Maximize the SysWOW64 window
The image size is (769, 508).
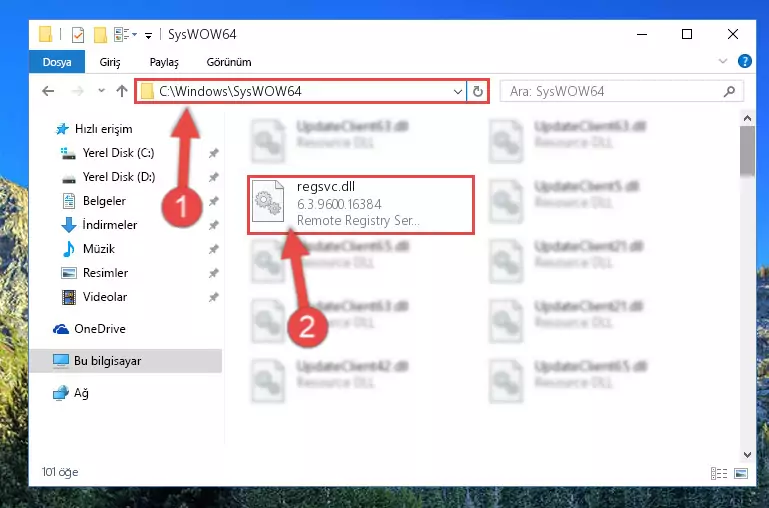tap(687, 34)
